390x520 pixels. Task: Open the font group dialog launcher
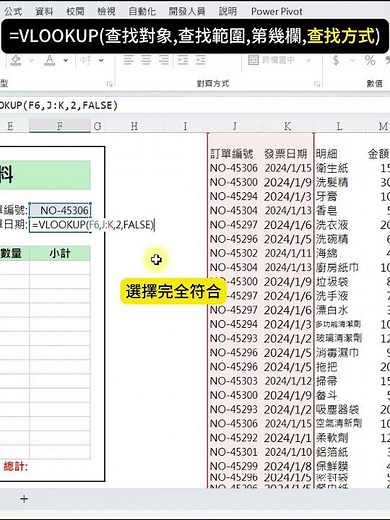(x=109, y=84)
